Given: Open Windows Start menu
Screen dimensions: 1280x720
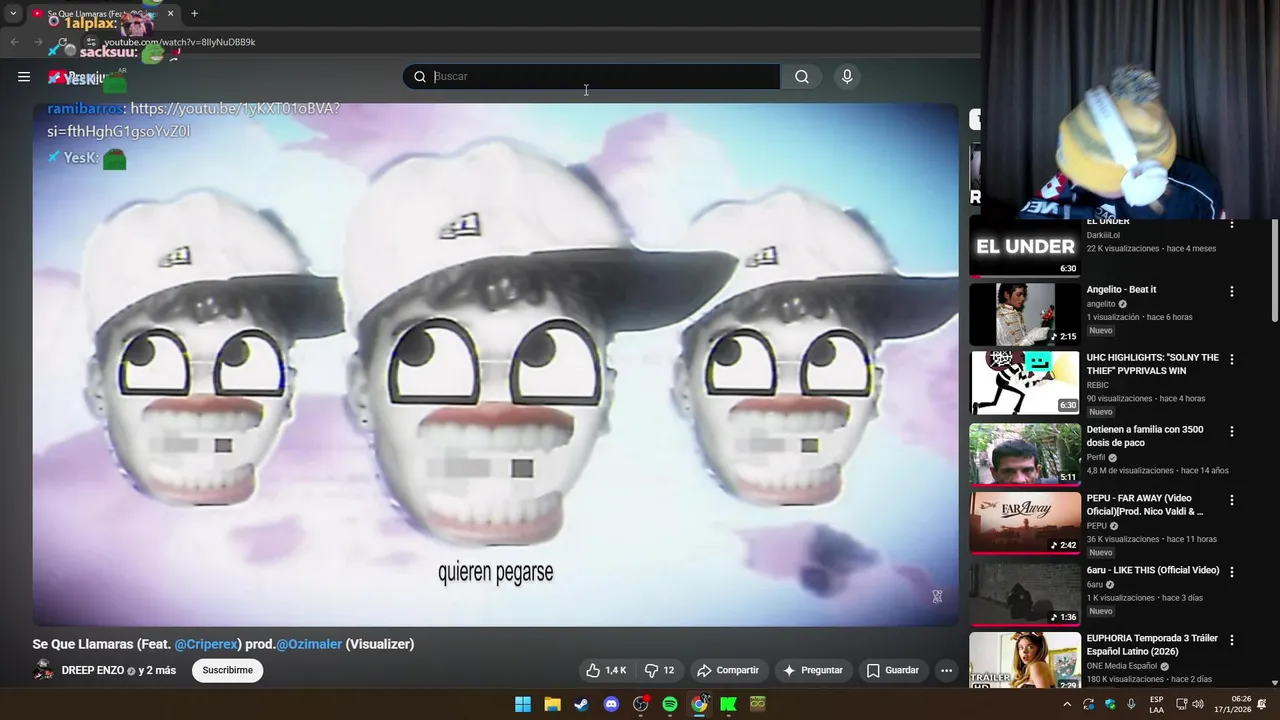Looking at the screenshot, I should pyautogui.click(x=522, y=704).
